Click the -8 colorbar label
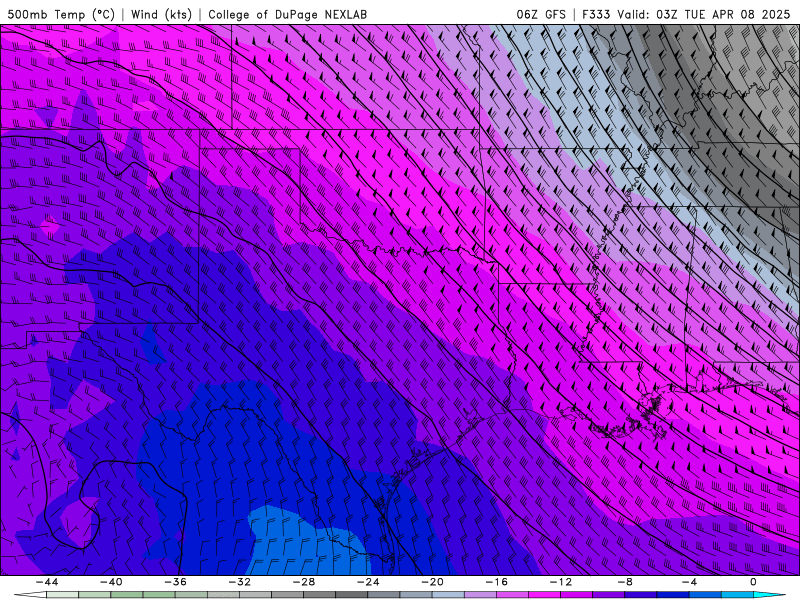This screenshot has width=800, height=600. [626, 582]
